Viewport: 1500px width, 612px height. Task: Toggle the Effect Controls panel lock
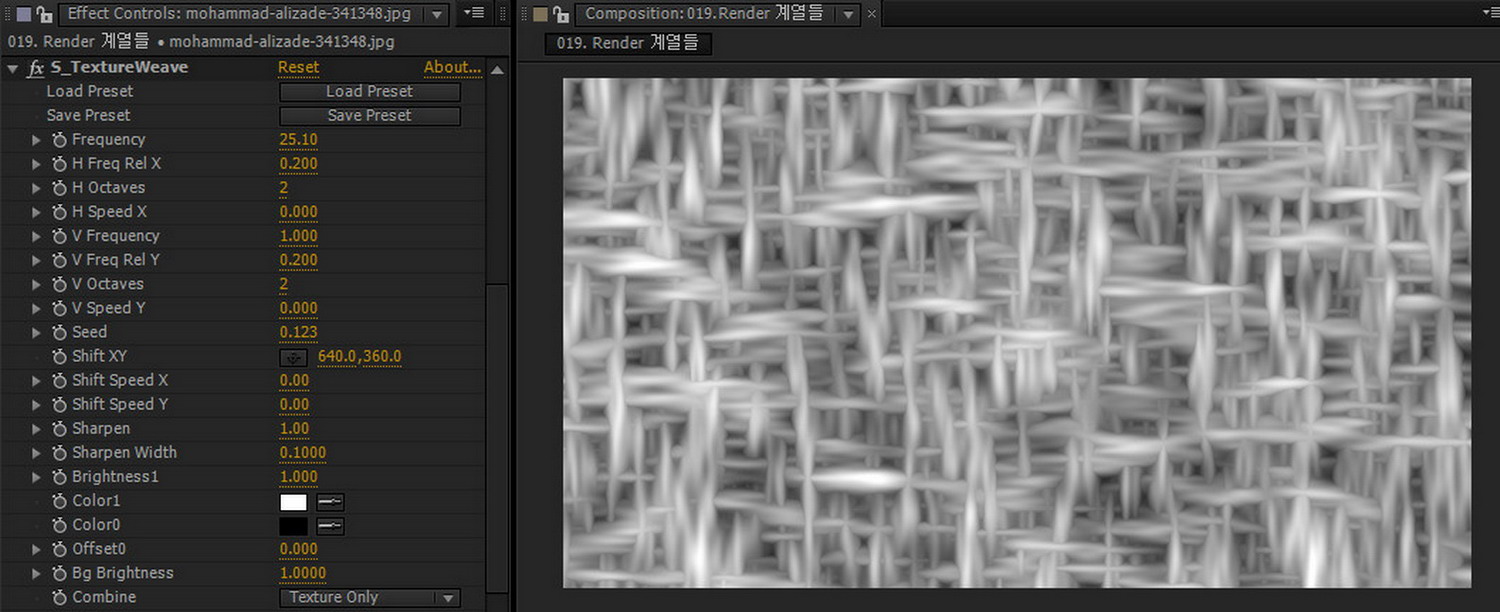(44, 13)
